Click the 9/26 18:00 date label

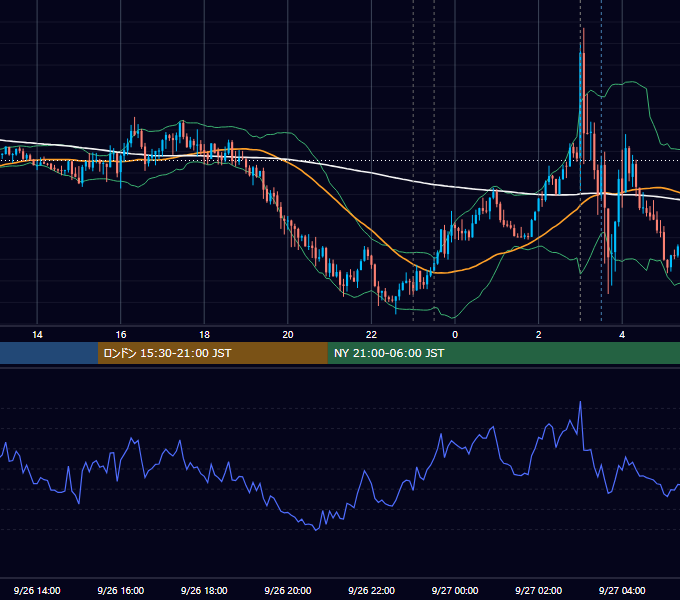coord(204,590)
